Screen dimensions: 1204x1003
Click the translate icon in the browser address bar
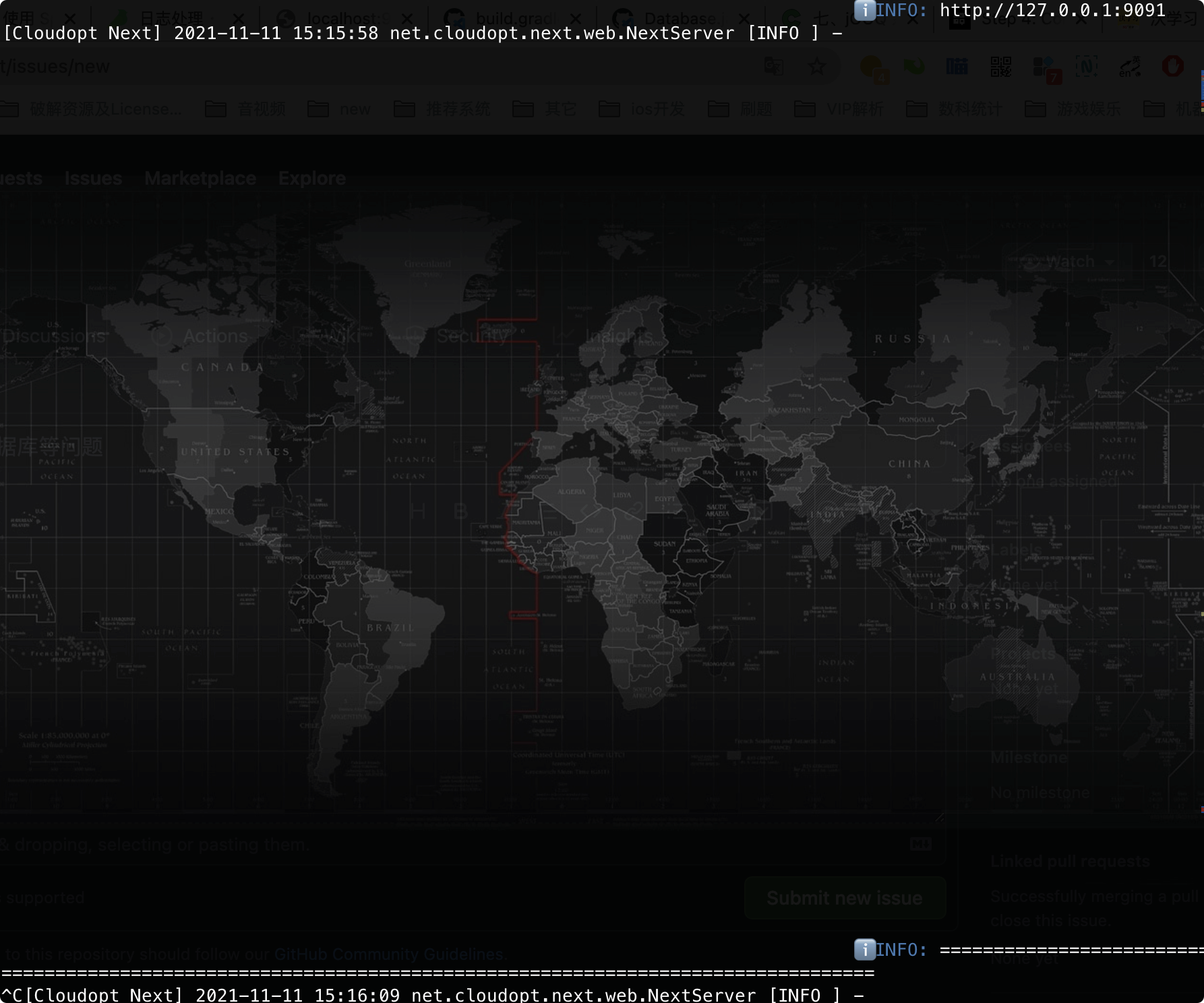774,66
